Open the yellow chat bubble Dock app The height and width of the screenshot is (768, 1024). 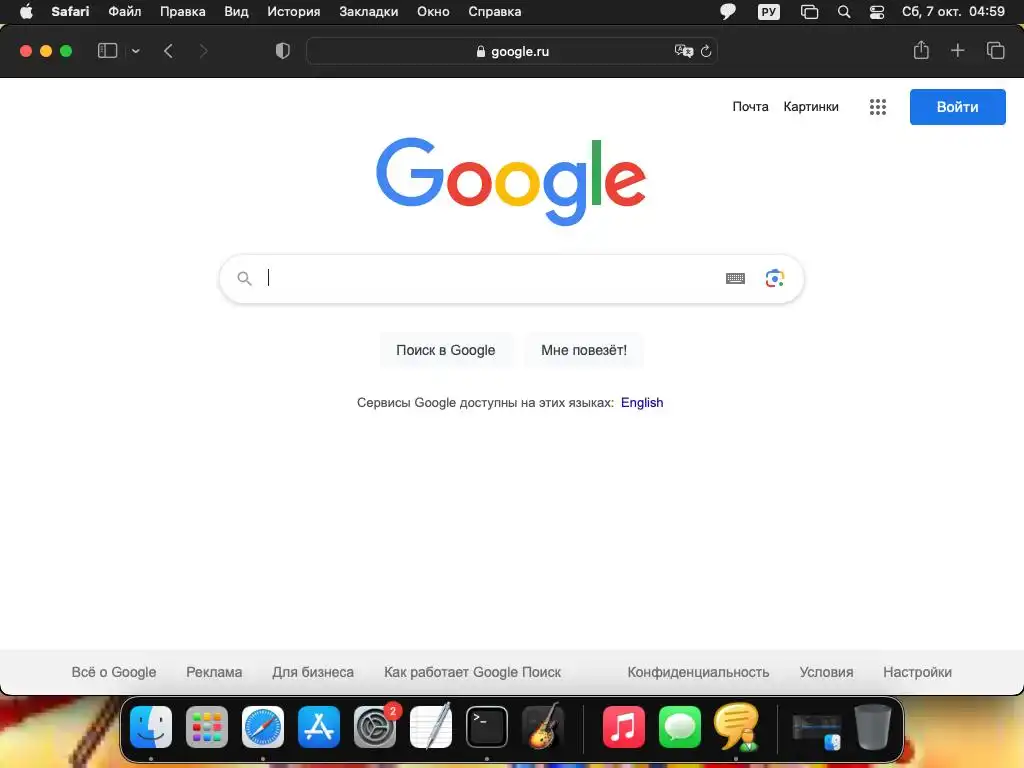736,727
